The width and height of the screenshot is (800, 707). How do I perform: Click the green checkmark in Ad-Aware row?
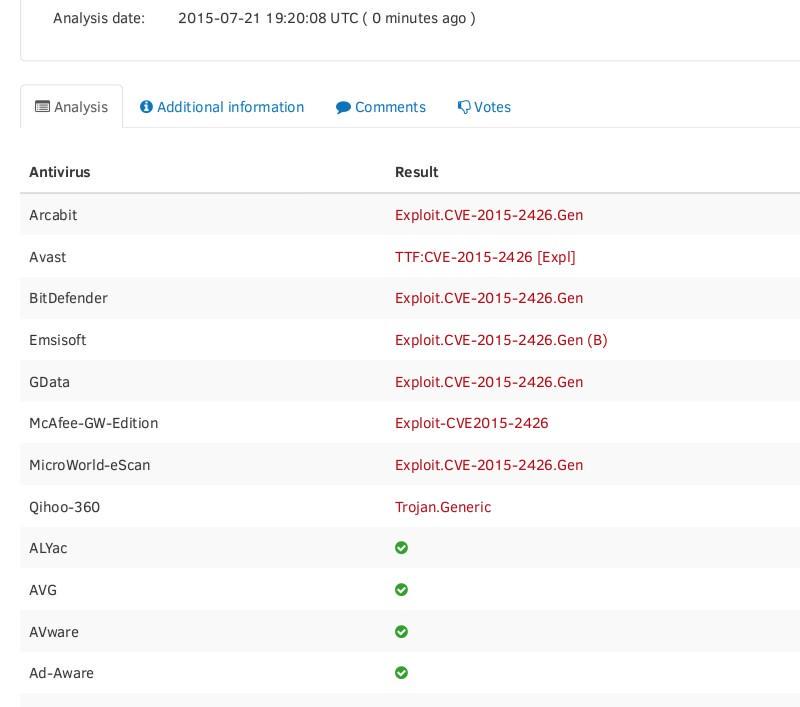[x=402, y=673]
